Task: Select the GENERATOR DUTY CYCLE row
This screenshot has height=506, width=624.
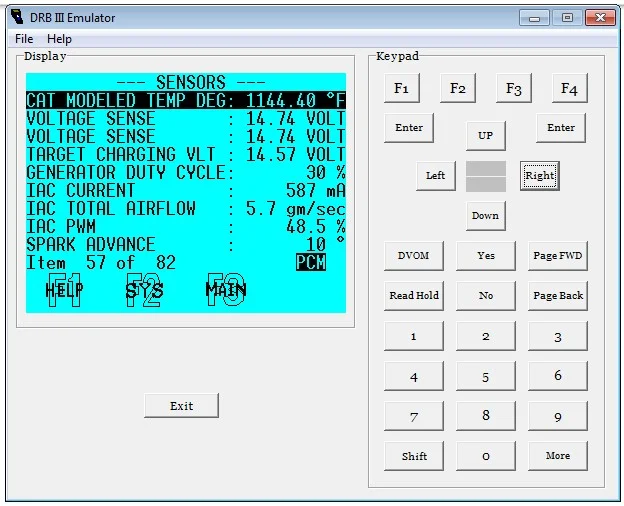Action: (x=186, y=172)
